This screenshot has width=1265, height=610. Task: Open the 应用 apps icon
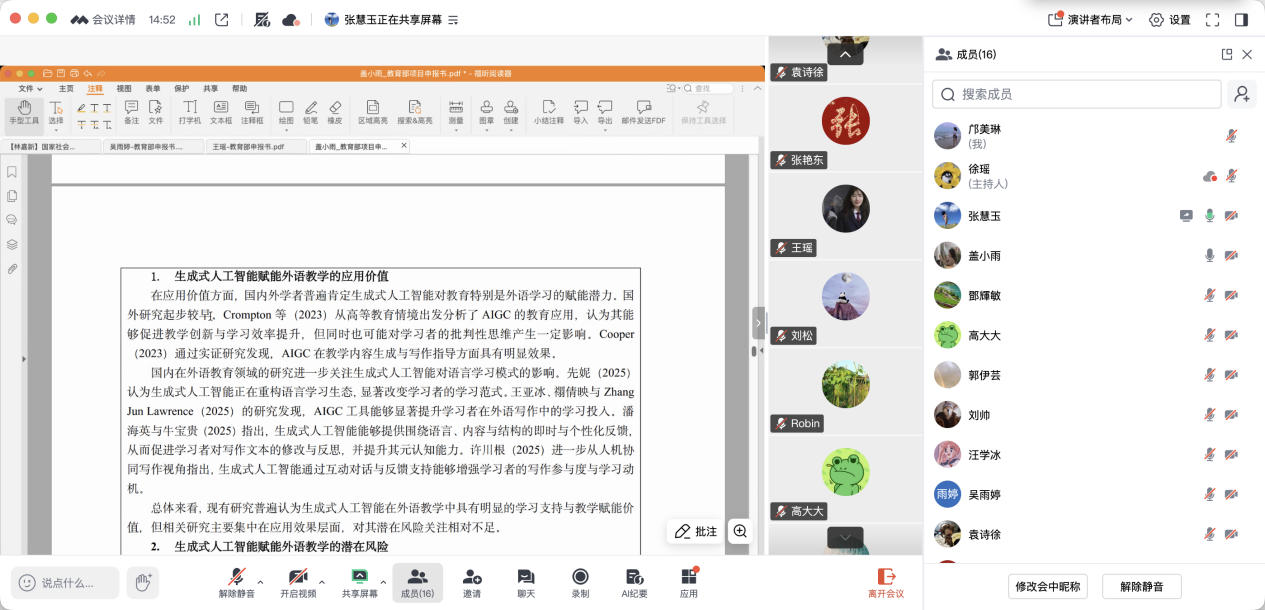click(689, 582)
